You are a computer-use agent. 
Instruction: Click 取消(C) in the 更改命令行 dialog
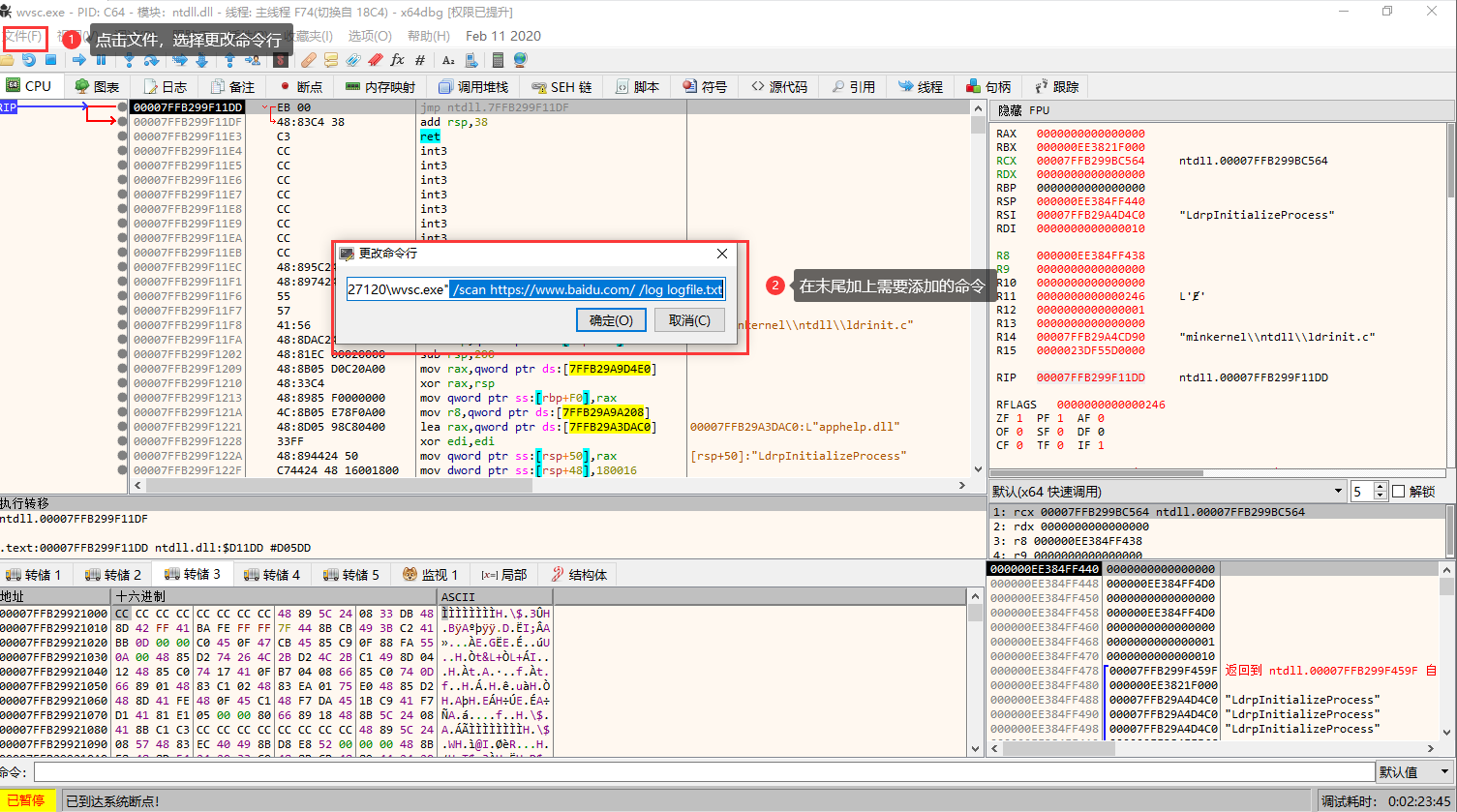tap(689, 320)
